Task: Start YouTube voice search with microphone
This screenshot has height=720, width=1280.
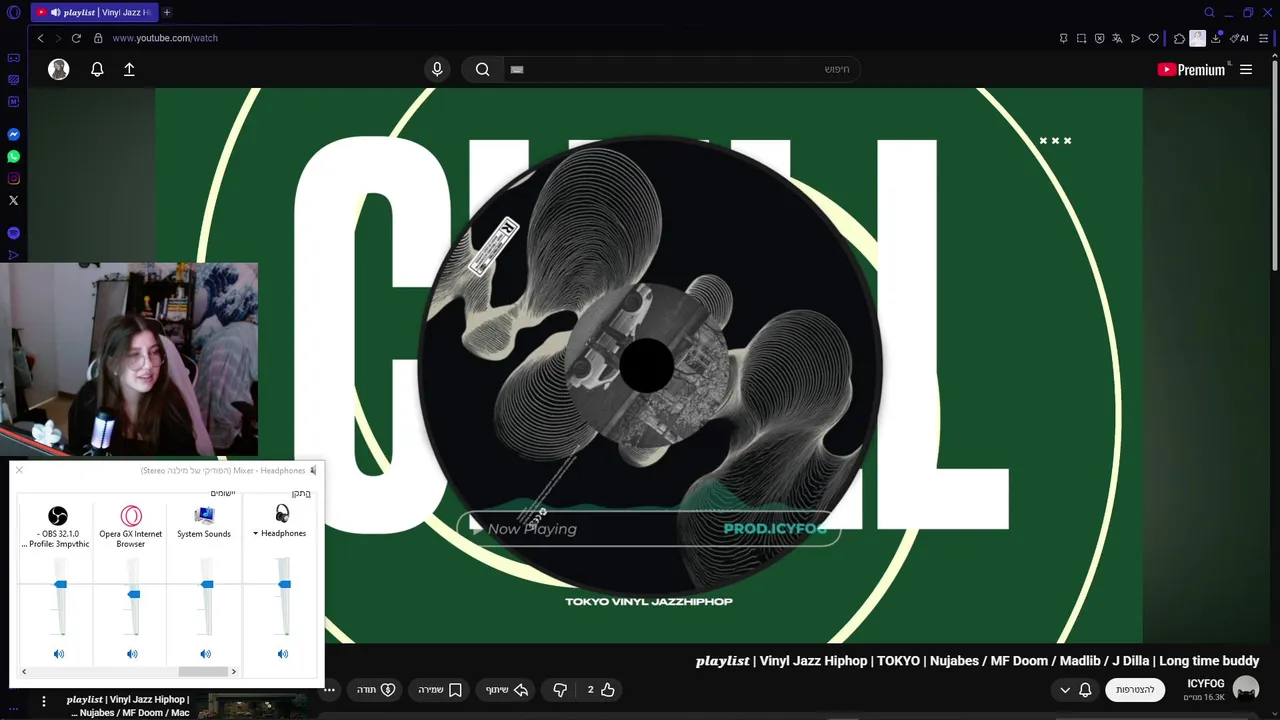Action: click(437, 69)
